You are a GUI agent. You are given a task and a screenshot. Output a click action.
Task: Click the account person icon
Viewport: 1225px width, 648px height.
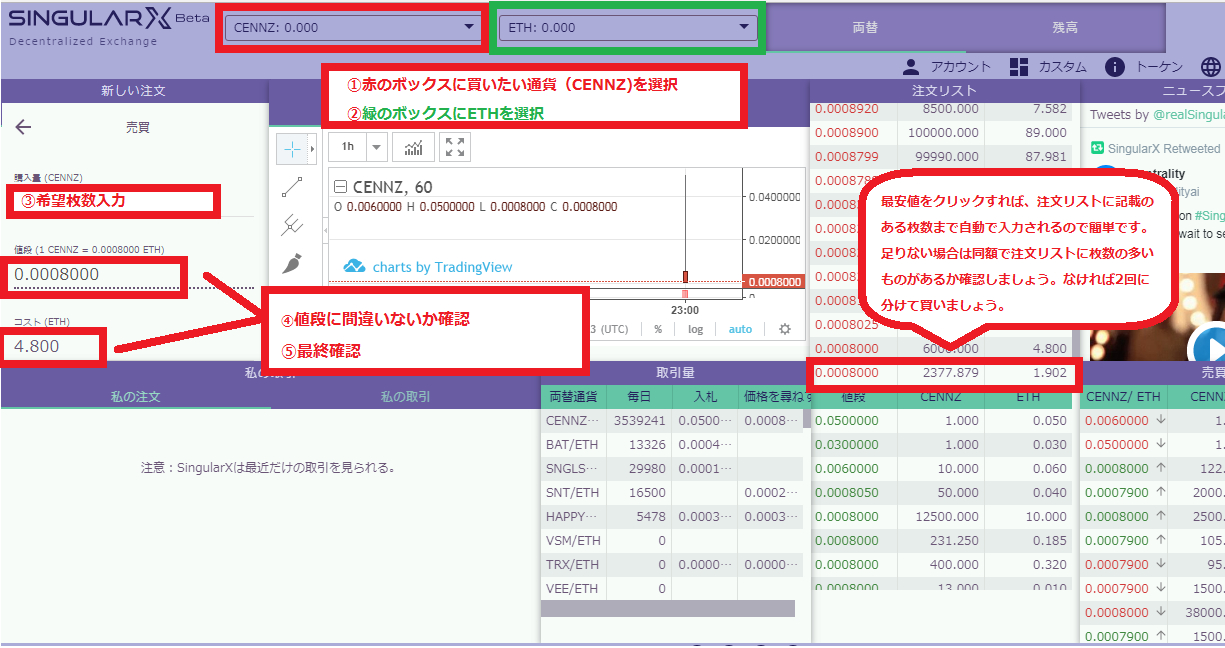click(x=910, y=67)
